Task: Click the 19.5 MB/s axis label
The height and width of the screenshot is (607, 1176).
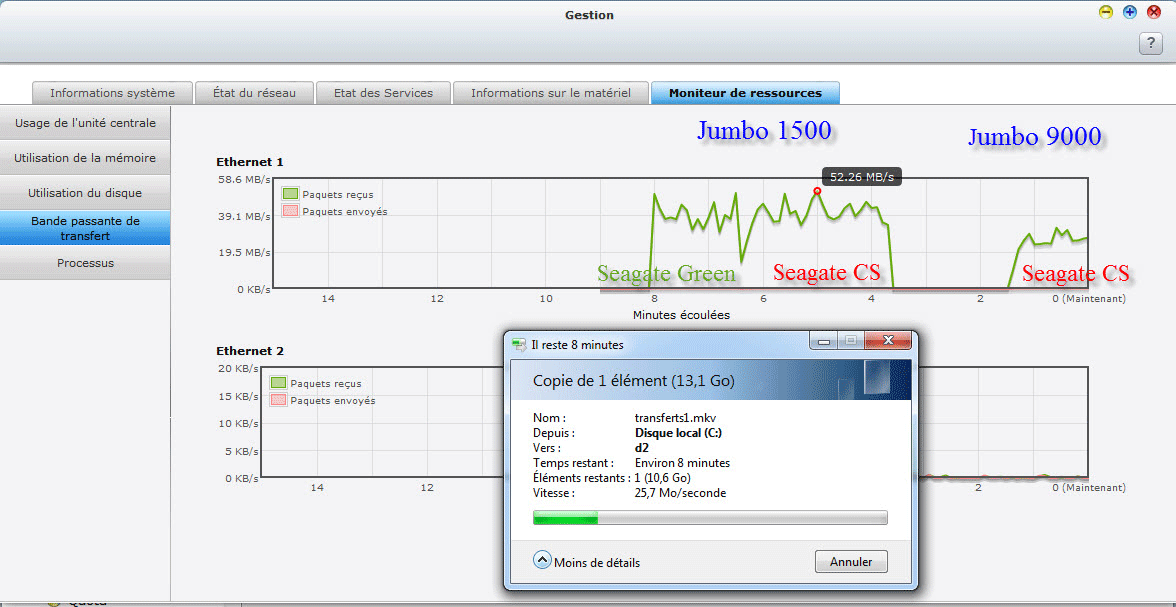Action: tap(242, 252)
